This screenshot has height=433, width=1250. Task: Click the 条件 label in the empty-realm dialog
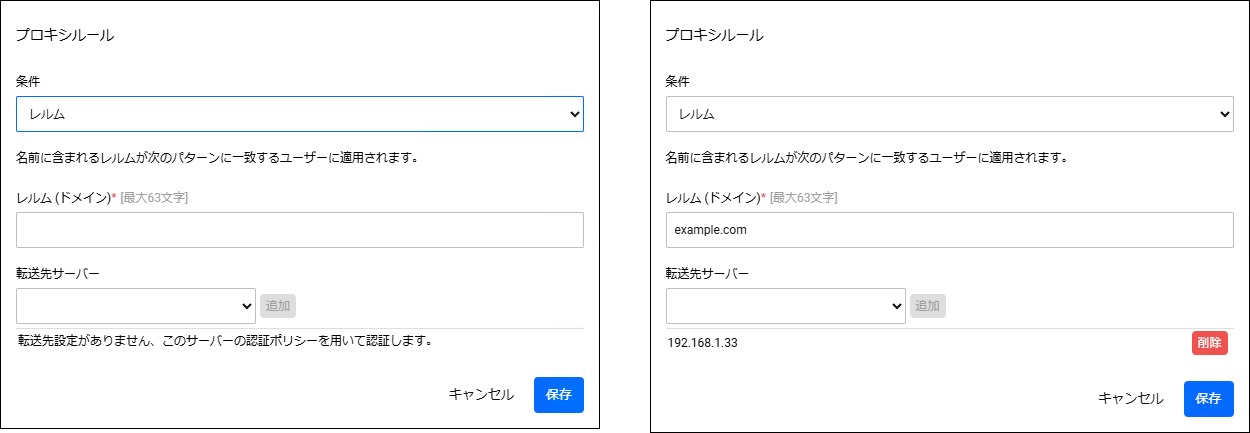[x=28, y=81]
